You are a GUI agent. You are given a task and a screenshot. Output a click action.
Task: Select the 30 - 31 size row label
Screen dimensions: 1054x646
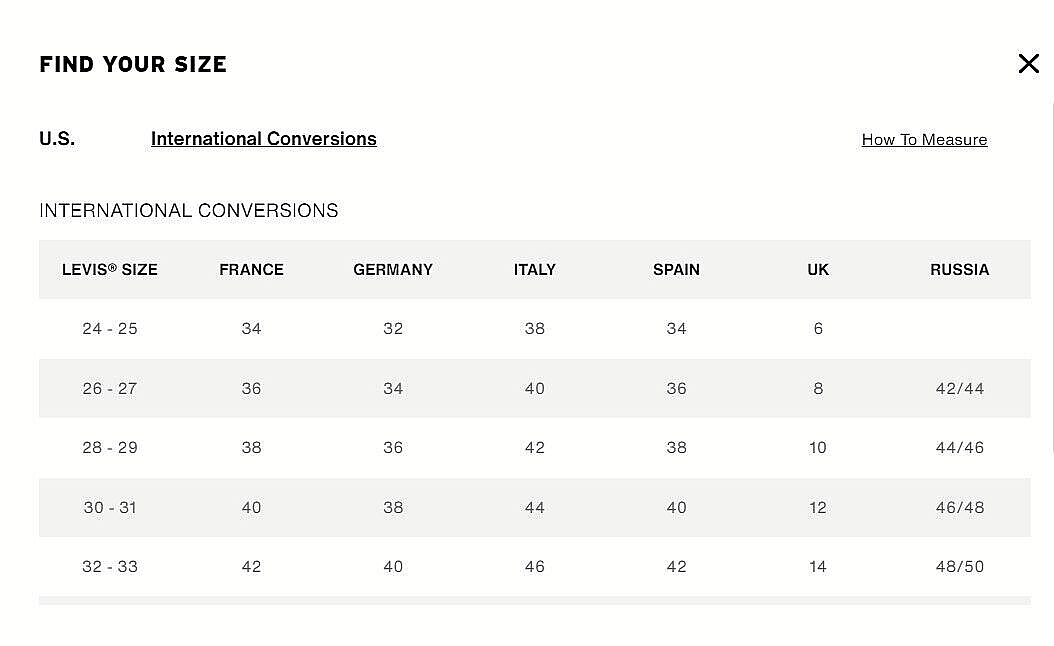point(110,507)
